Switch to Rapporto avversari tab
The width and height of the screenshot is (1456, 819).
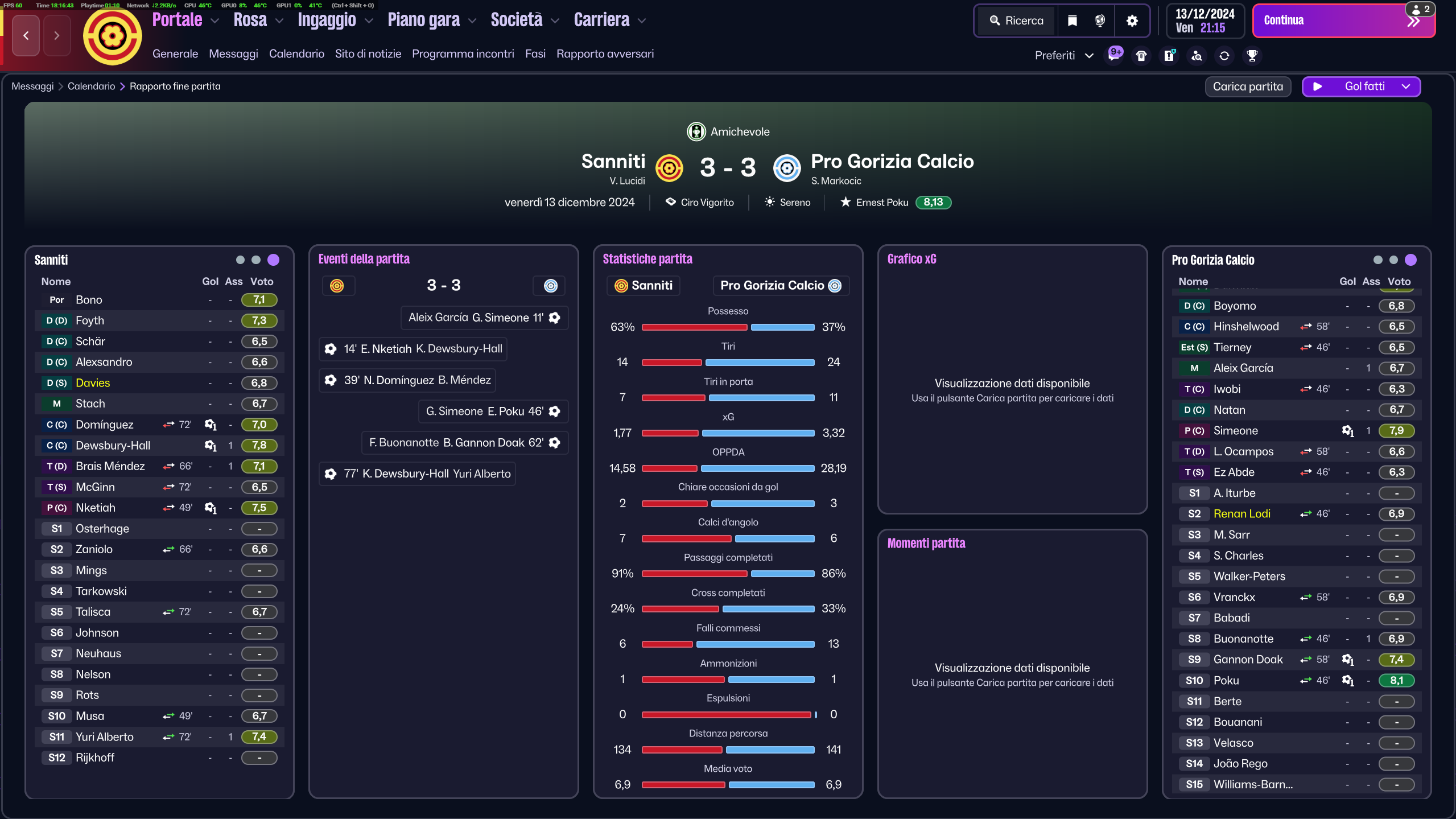coord(605,53)
